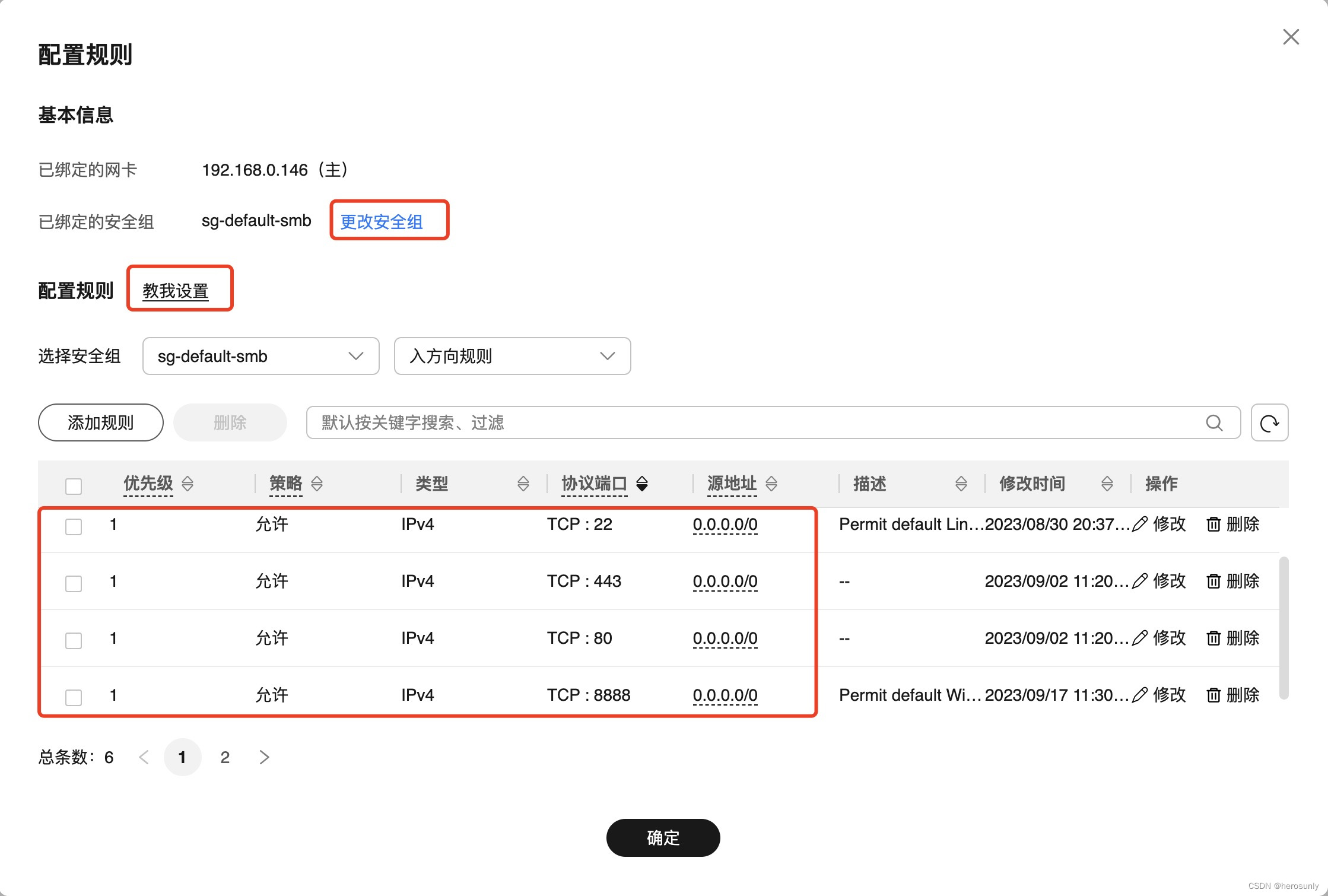Click the 192.168.0.146（主）network card value
Screen dimensions: 1328x896
click(276, 170)
